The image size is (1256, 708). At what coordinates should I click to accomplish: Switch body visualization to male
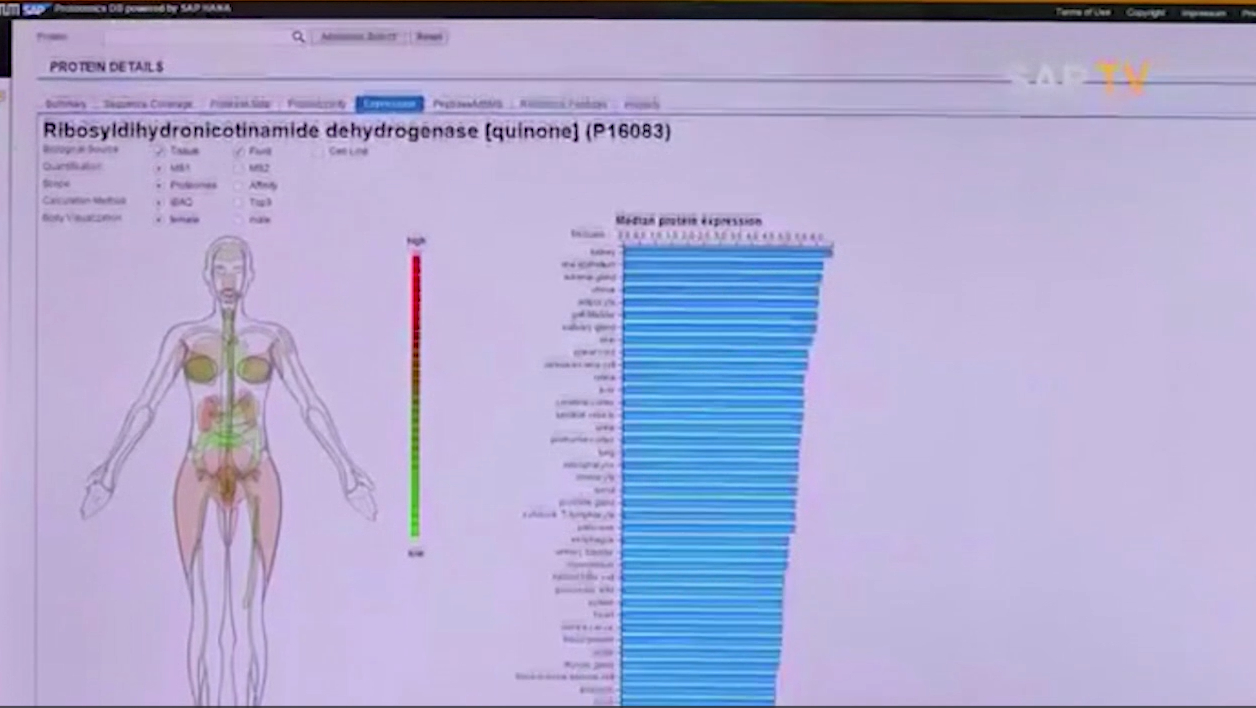(239, 219)
